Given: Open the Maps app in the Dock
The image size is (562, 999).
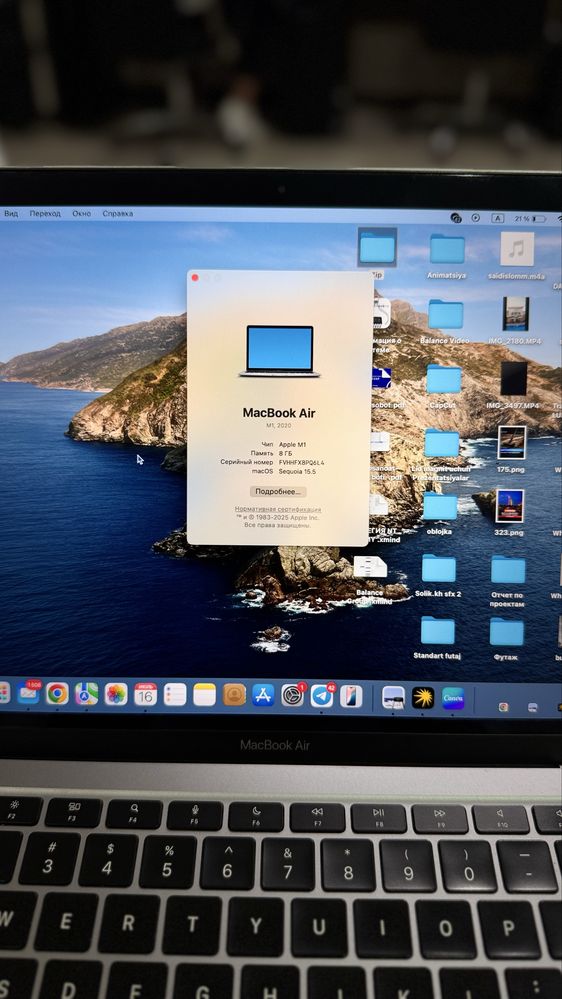Looking at the screenshot, I should coord(87,694).
